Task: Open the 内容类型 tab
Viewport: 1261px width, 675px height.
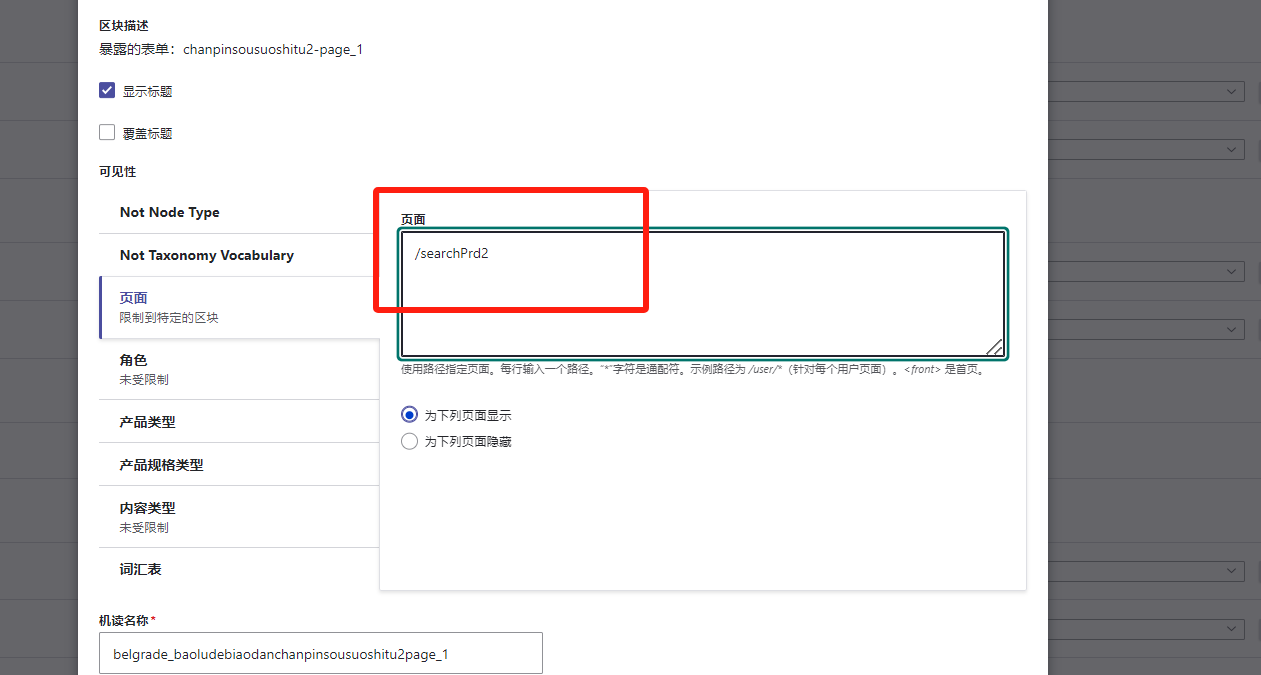Action: tap(239, 517)
